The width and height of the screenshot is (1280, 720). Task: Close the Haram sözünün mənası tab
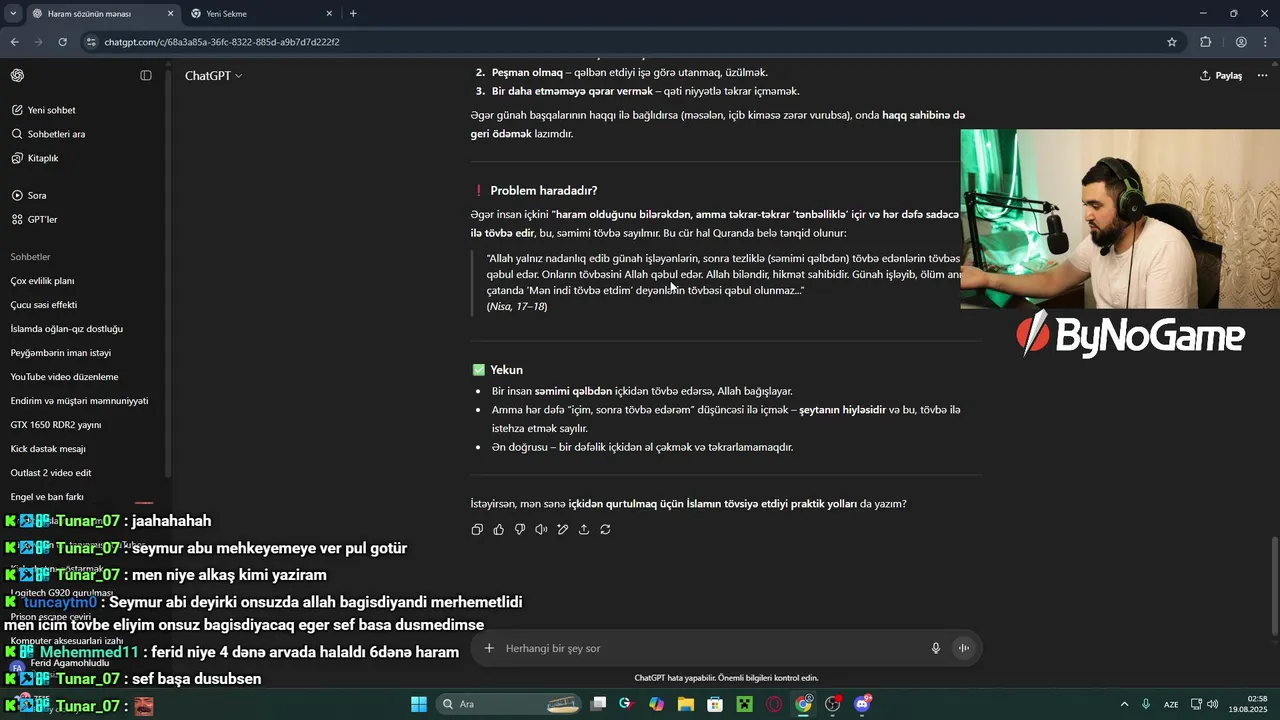[170, 14]
